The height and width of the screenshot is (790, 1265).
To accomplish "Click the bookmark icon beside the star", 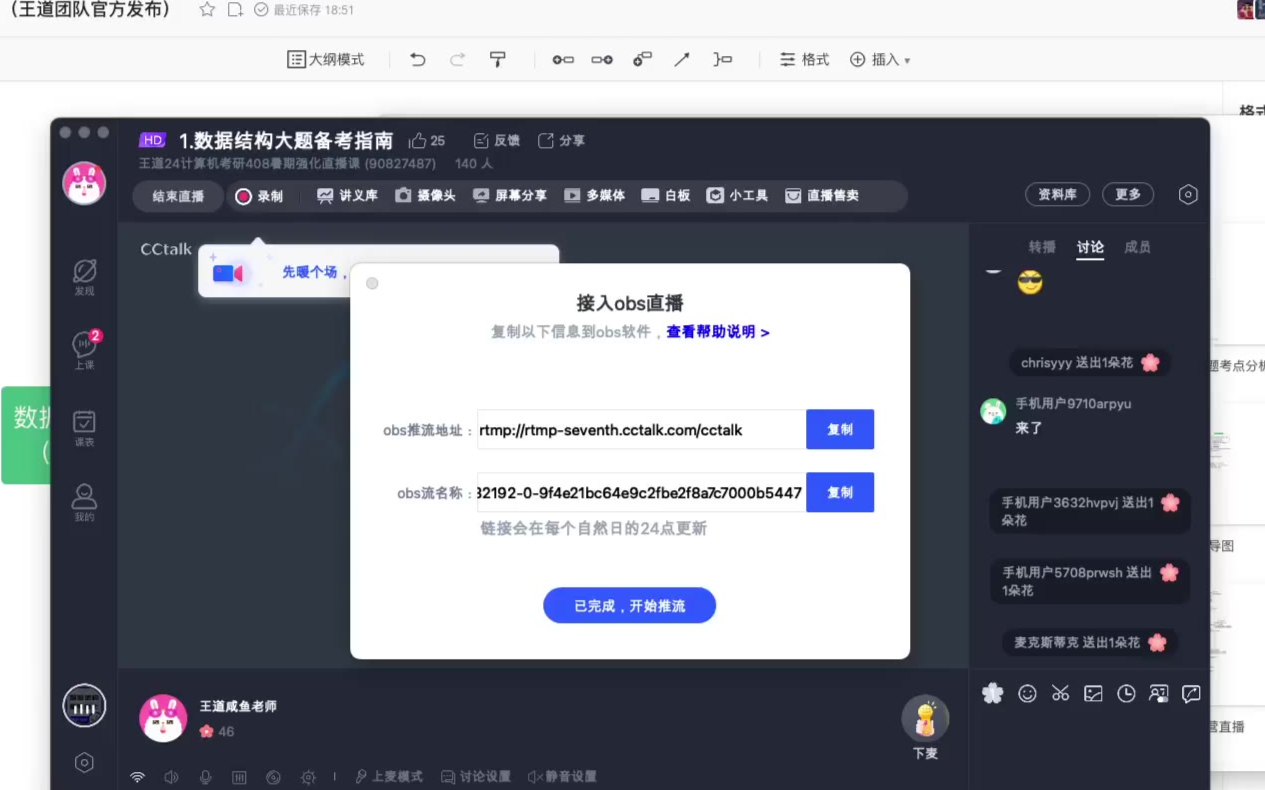I will [x=235, y=10].
